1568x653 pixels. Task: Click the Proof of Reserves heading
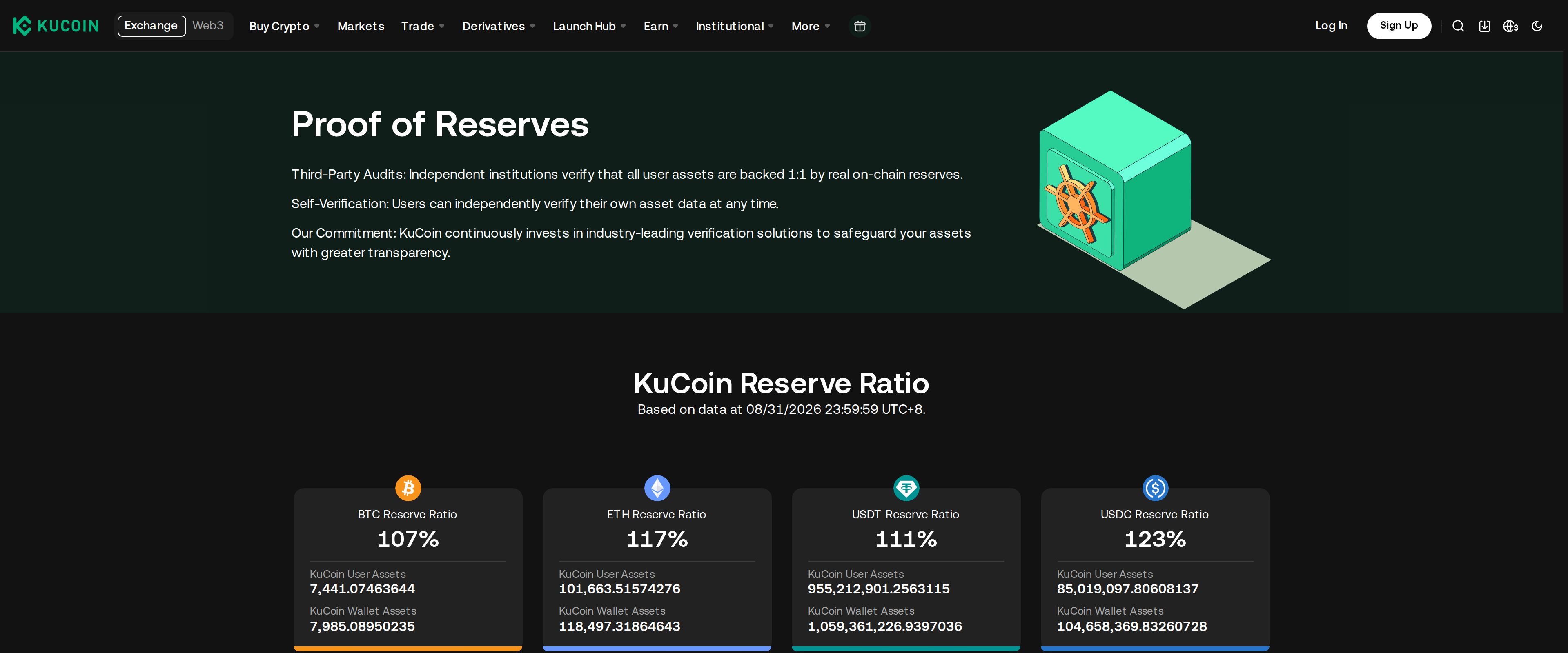coord(439,124)
